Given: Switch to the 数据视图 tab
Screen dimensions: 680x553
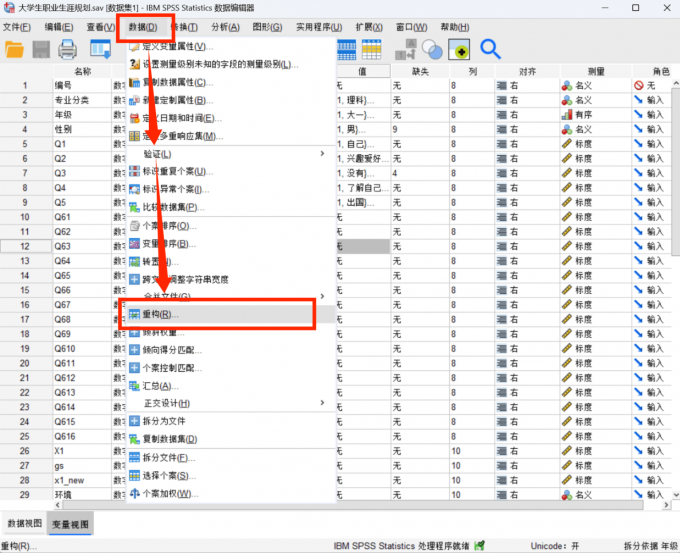Looking at the screenshot, I should [25, 524].
